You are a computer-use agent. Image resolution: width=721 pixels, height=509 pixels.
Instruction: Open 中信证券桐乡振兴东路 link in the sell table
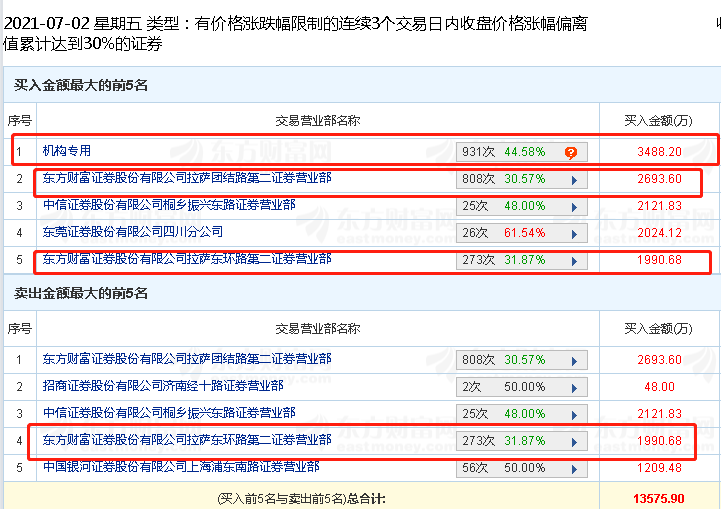[x=169, y=412]
